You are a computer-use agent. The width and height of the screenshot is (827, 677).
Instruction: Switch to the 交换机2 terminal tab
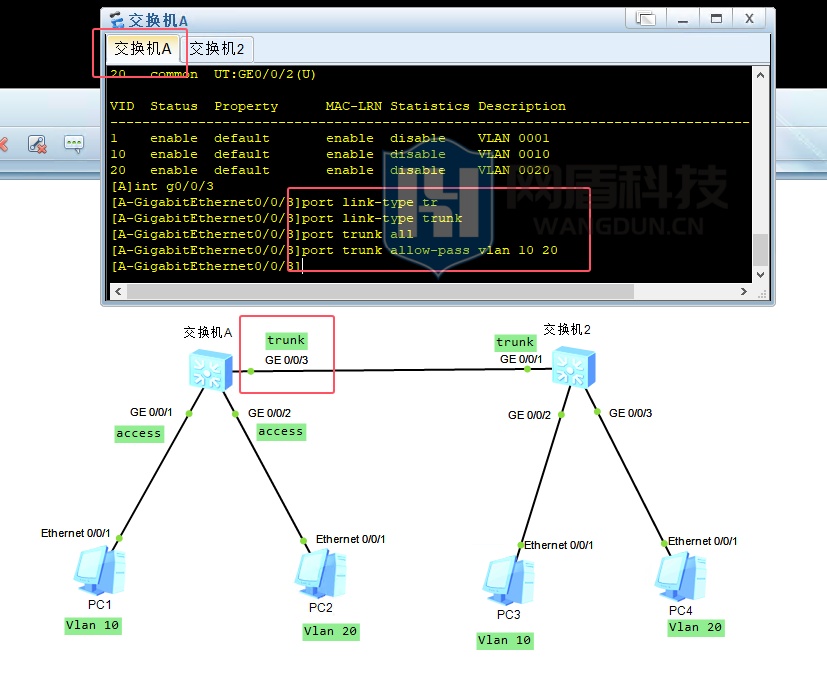pyautogui.click(x=217, y=49)
